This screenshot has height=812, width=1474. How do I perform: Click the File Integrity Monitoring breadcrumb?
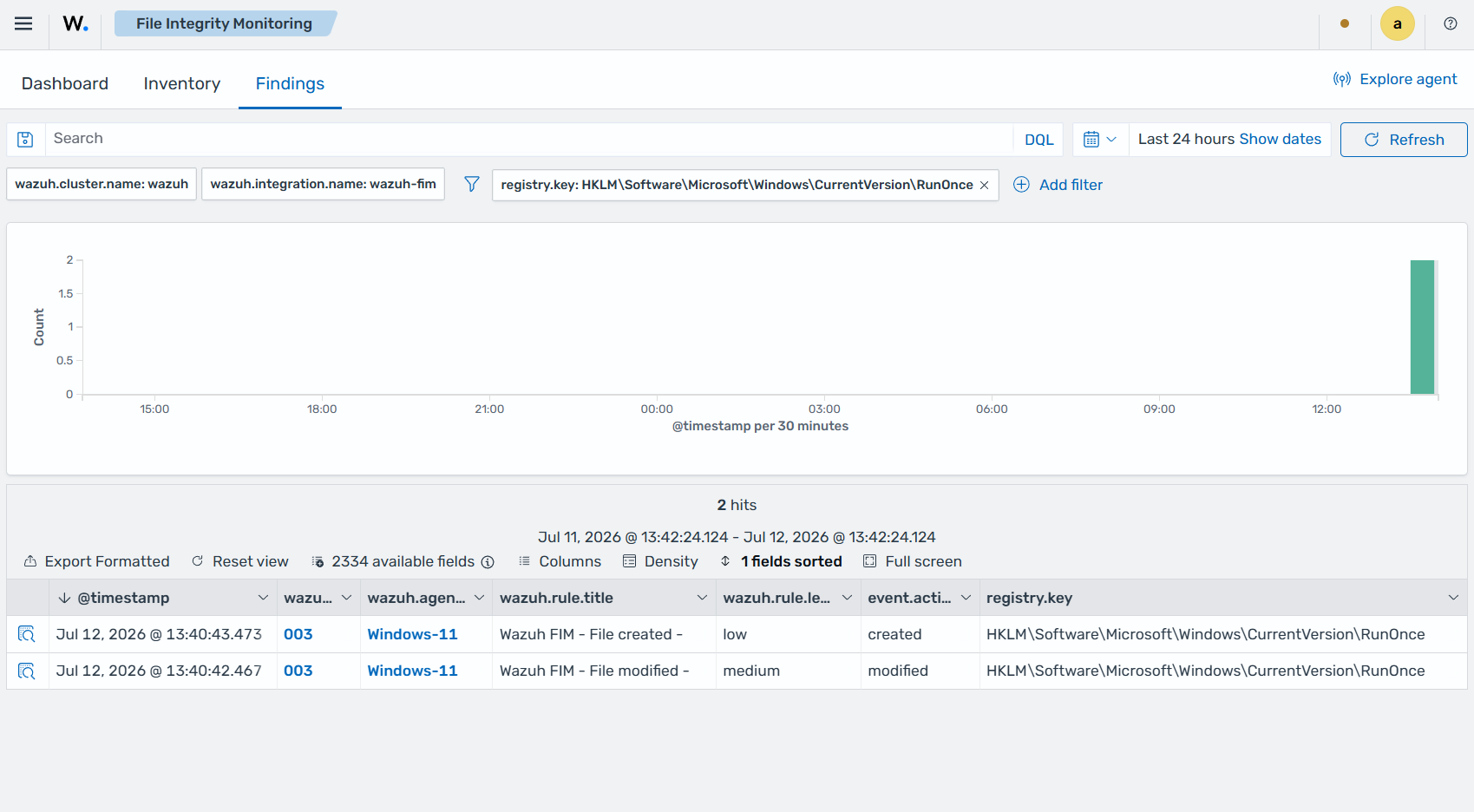pyautogui.click(x=224, y=23)
